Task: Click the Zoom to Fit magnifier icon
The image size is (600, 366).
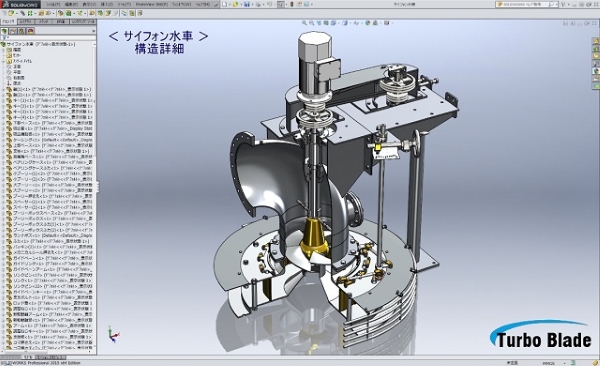Action: pyautogui.click(x=305, y=23)
